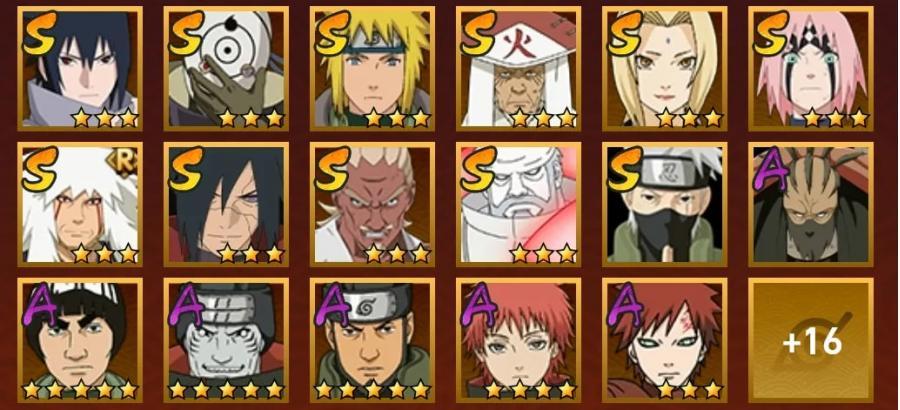Click the purple A badge on Gaara
Image resolution: width=900 pixels, height=410 pixels.
coord(625,303)
